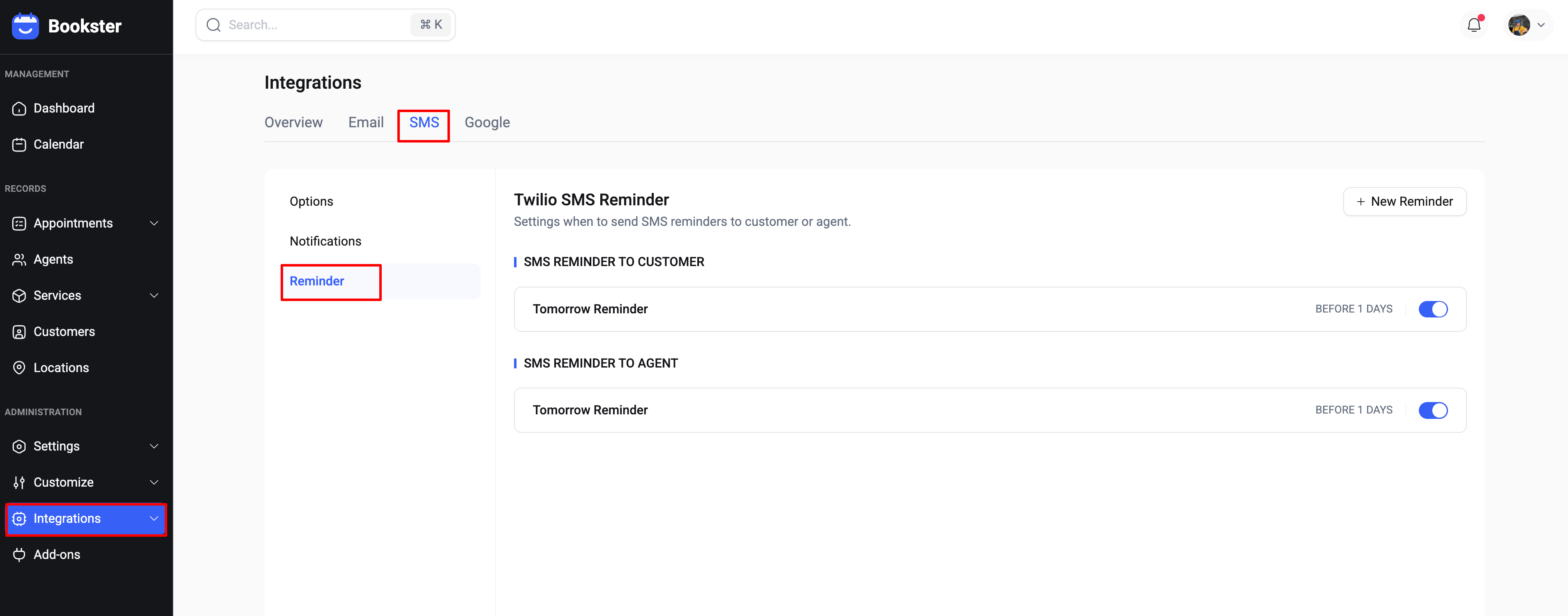The image size is (1568, 616).
Task: Click the Locations pin icon
Action: tap(19, 368)
